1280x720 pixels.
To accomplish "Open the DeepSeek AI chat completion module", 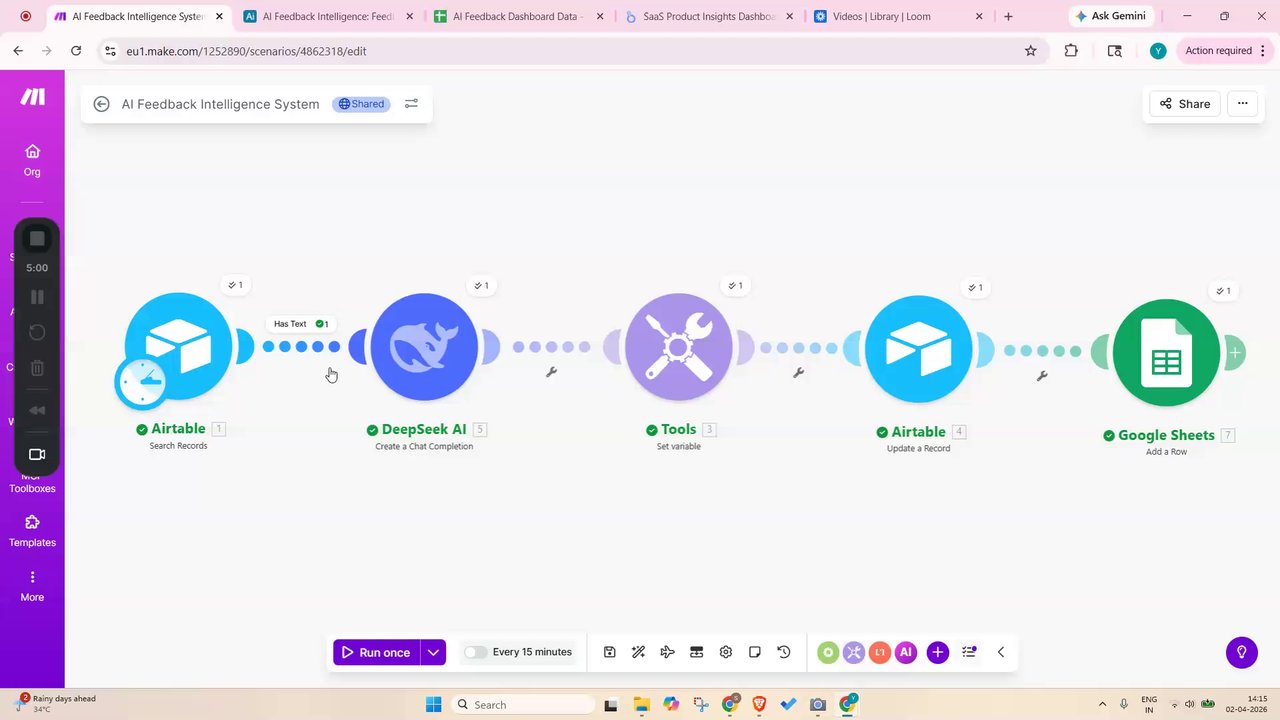I will click(x=424, y=347).
